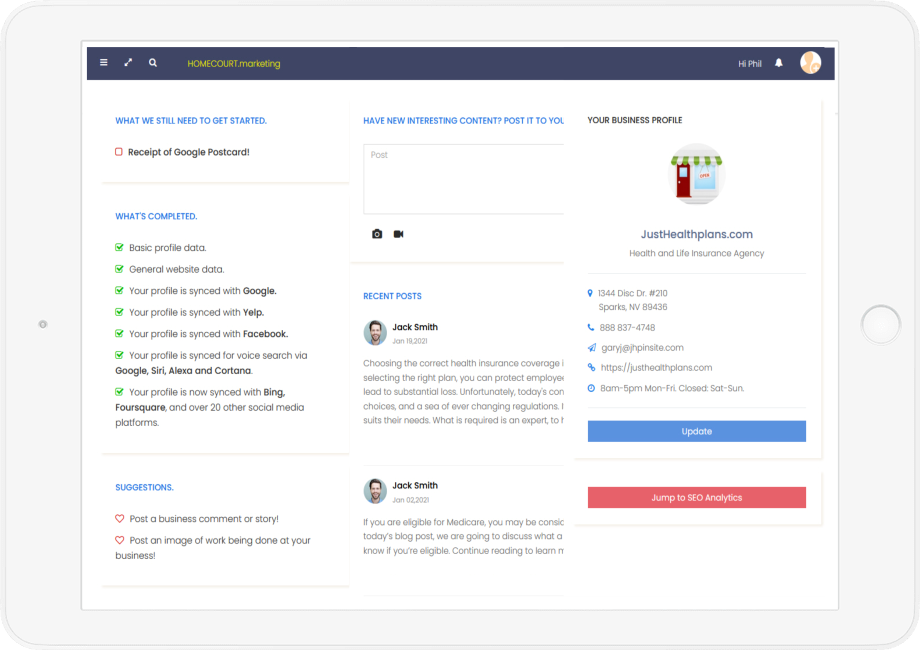Screen dimensions: 920x650
Task: Click Jack Smith's avatar on Jan 19 post
Action: pyautogui.click(x=375, y=333)
